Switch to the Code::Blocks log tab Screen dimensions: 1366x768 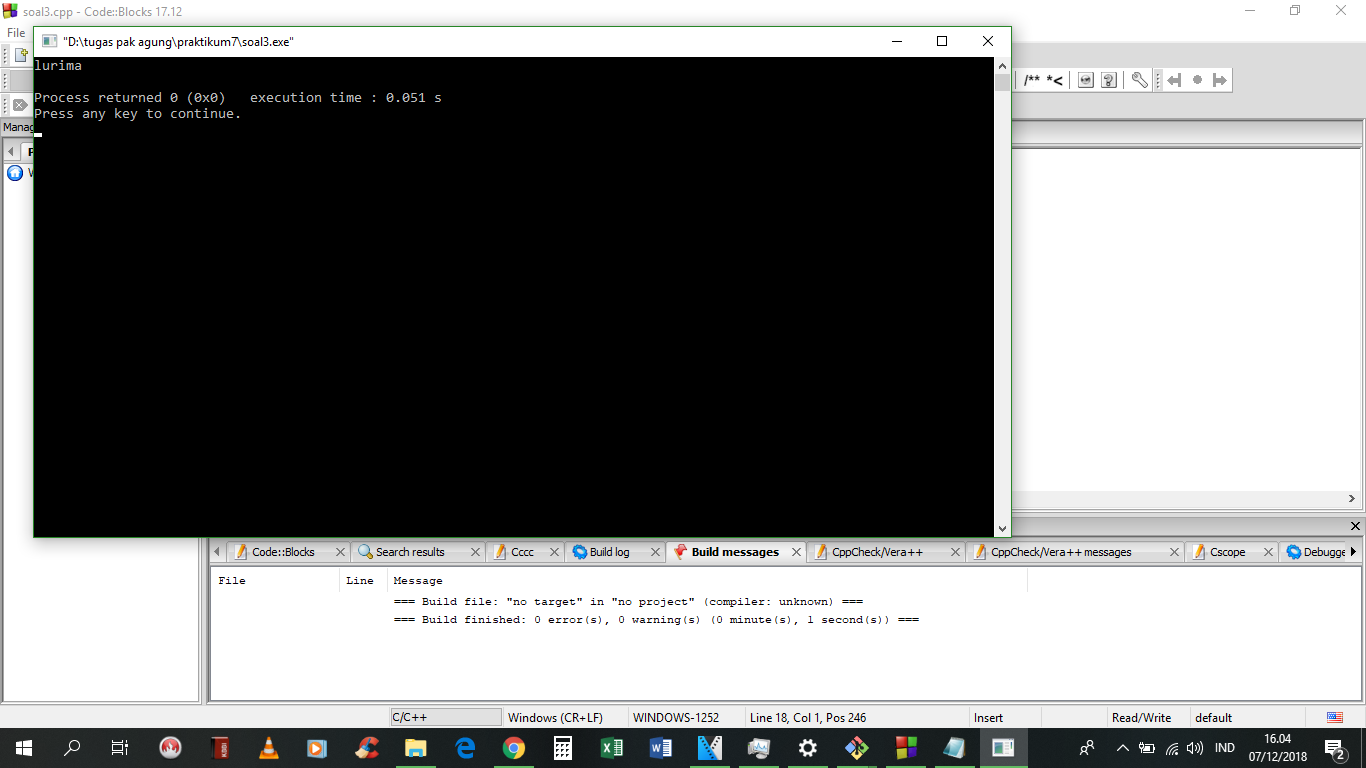(282, 552)
